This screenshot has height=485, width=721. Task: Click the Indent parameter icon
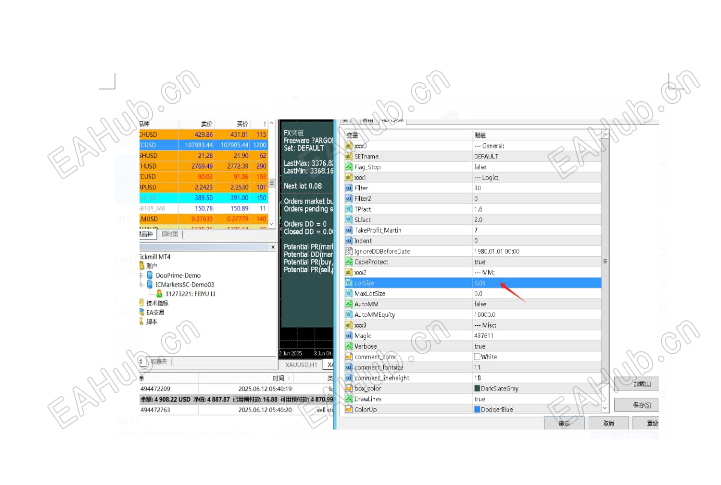(349, 241)
